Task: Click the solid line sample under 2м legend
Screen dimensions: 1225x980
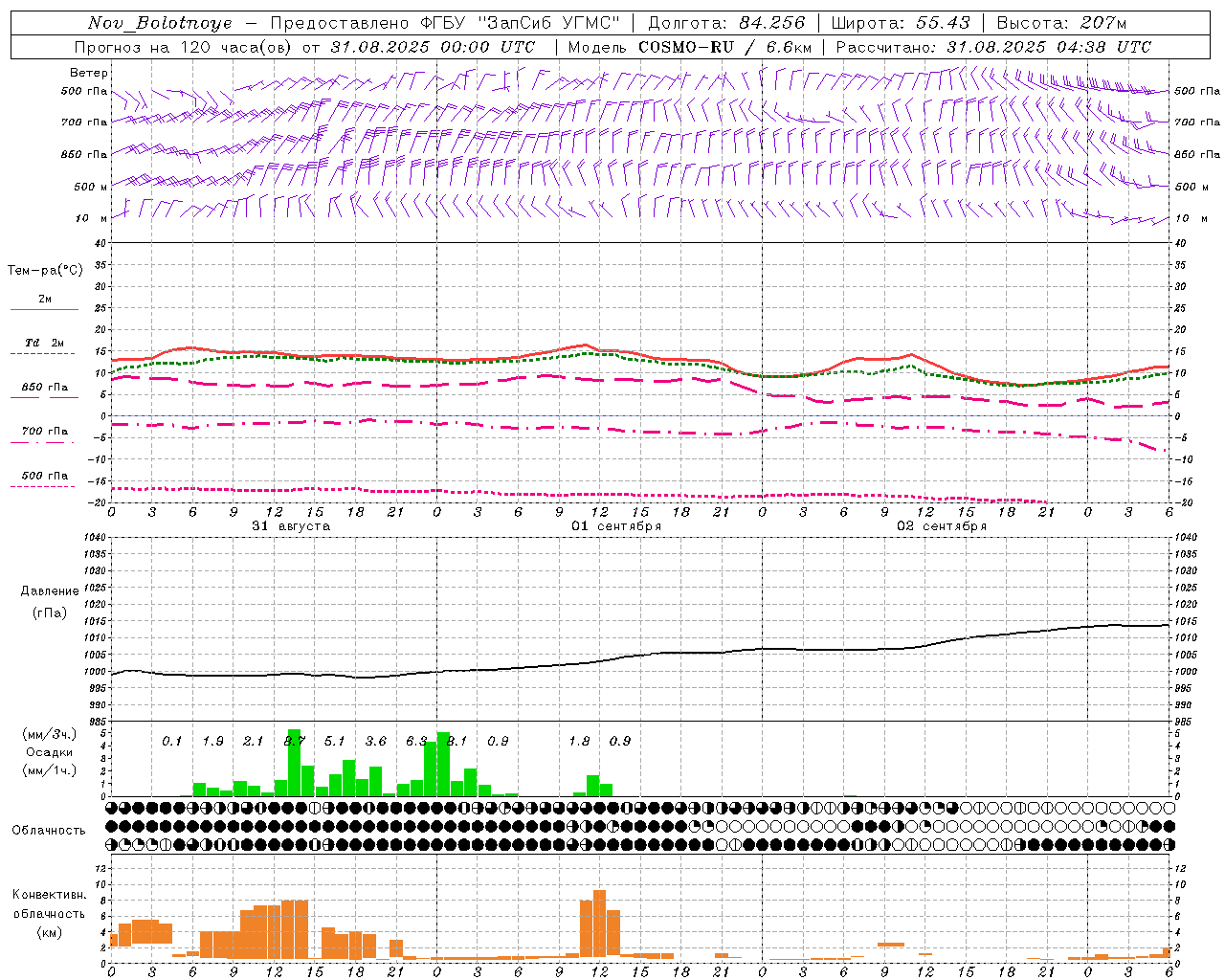Action: tap(44, 309)
